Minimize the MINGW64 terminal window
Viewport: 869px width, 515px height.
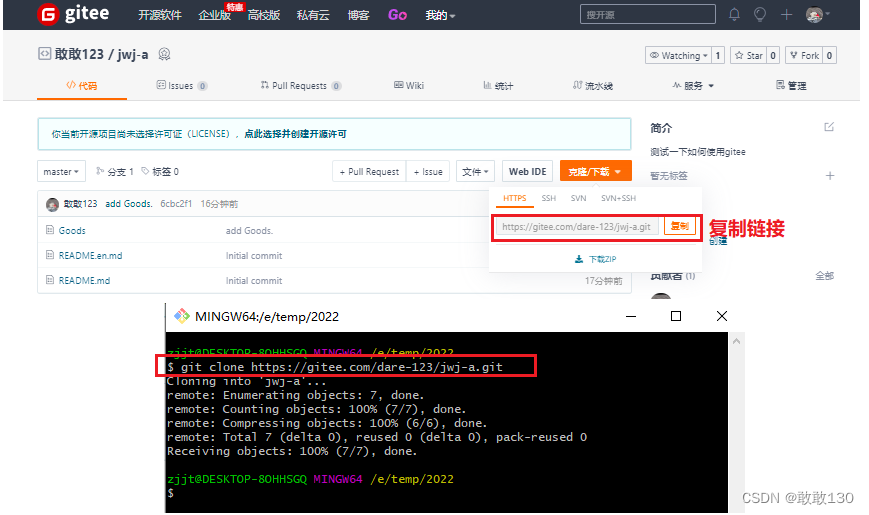click(x=631, y=317)
